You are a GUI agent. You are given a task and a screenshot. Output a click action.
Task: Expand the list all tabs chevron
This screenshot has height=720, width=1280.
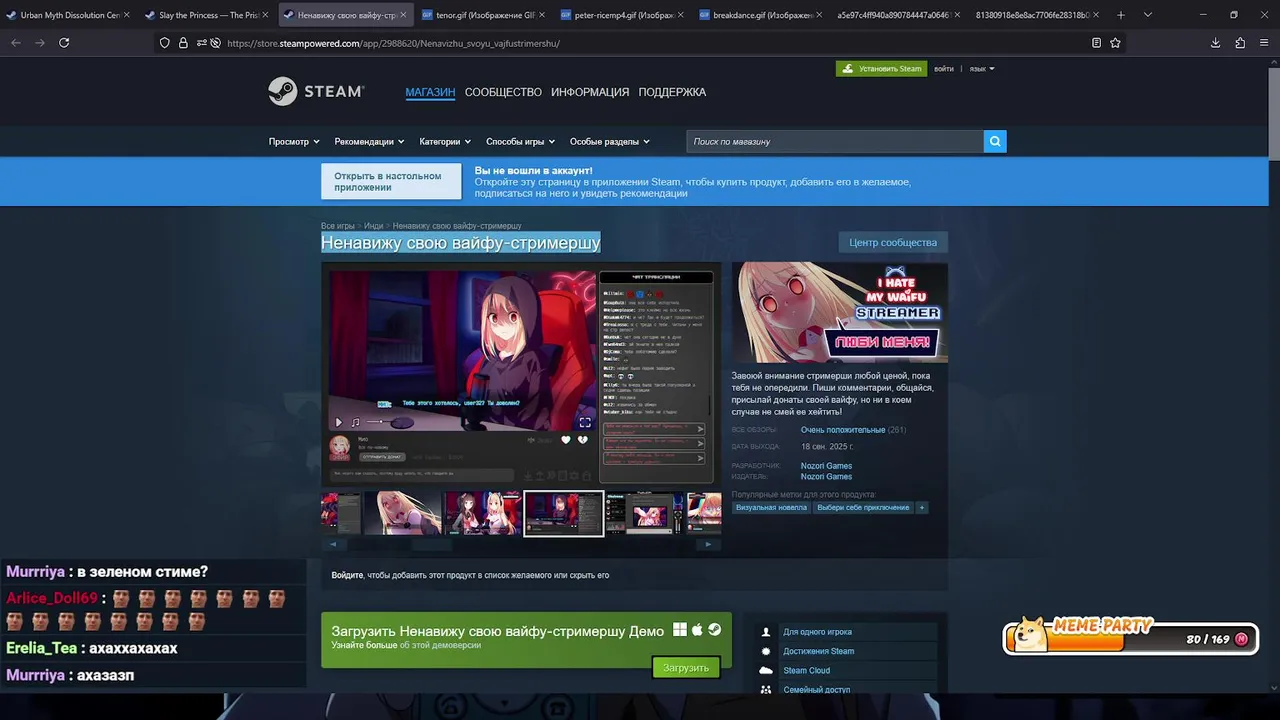pyautogui.click(x=1147, y=15)
